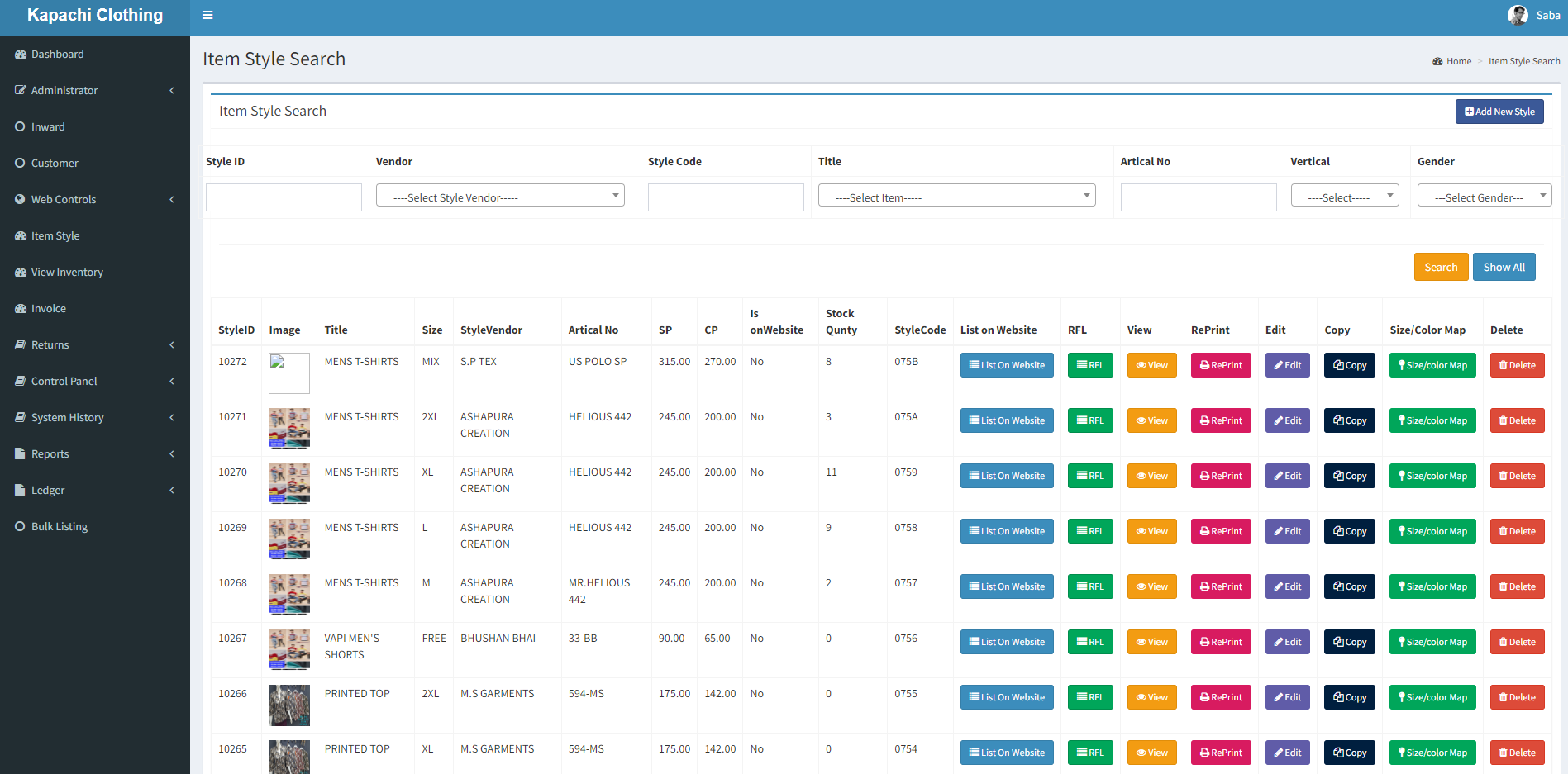Open Bulk Listing in the sidebar
This screenshot has width=1568, height=774.
click(60, 527)
